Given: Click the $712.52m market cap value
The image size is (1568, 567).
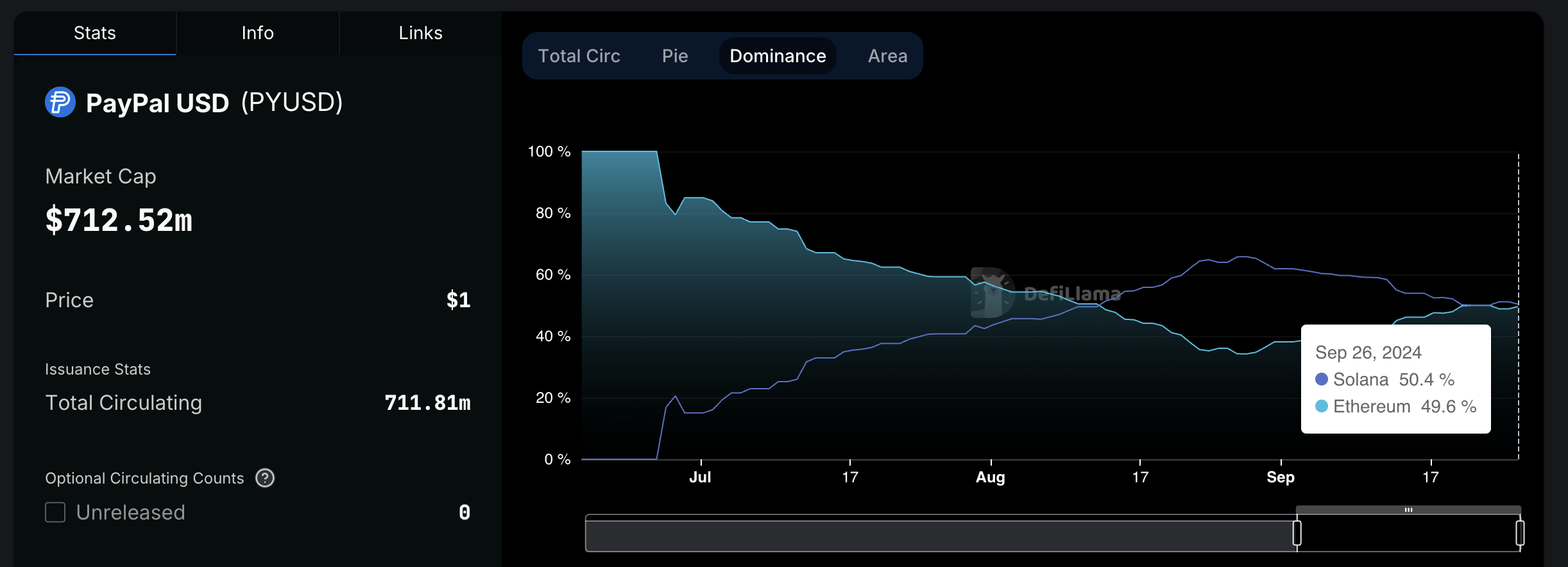Looking at the screenshot, I should (119, 220).
